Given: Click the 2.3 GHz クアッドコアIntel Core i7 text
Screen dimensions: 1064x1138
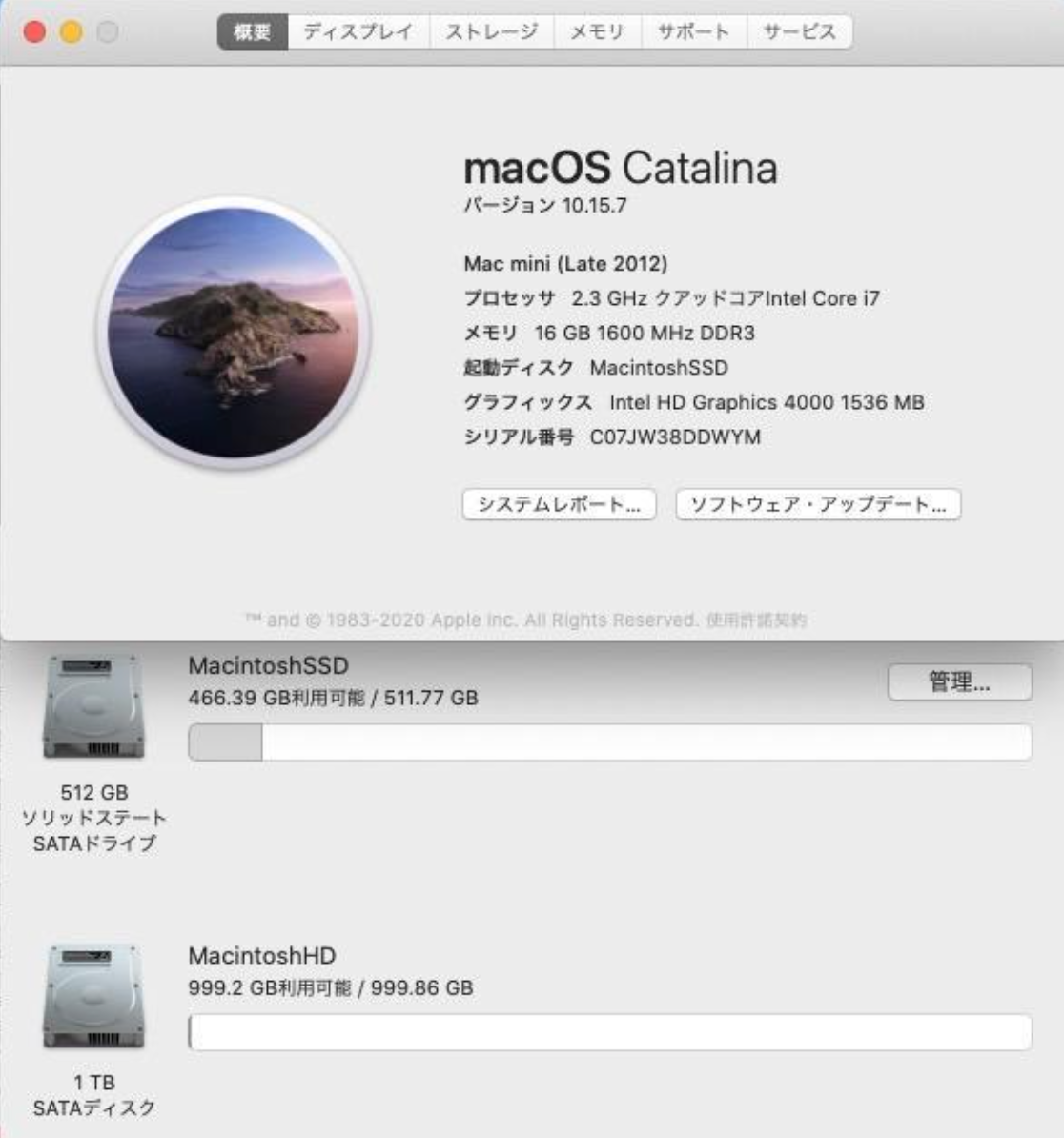Looking at the screenshot, I should (x=725, y=298).
